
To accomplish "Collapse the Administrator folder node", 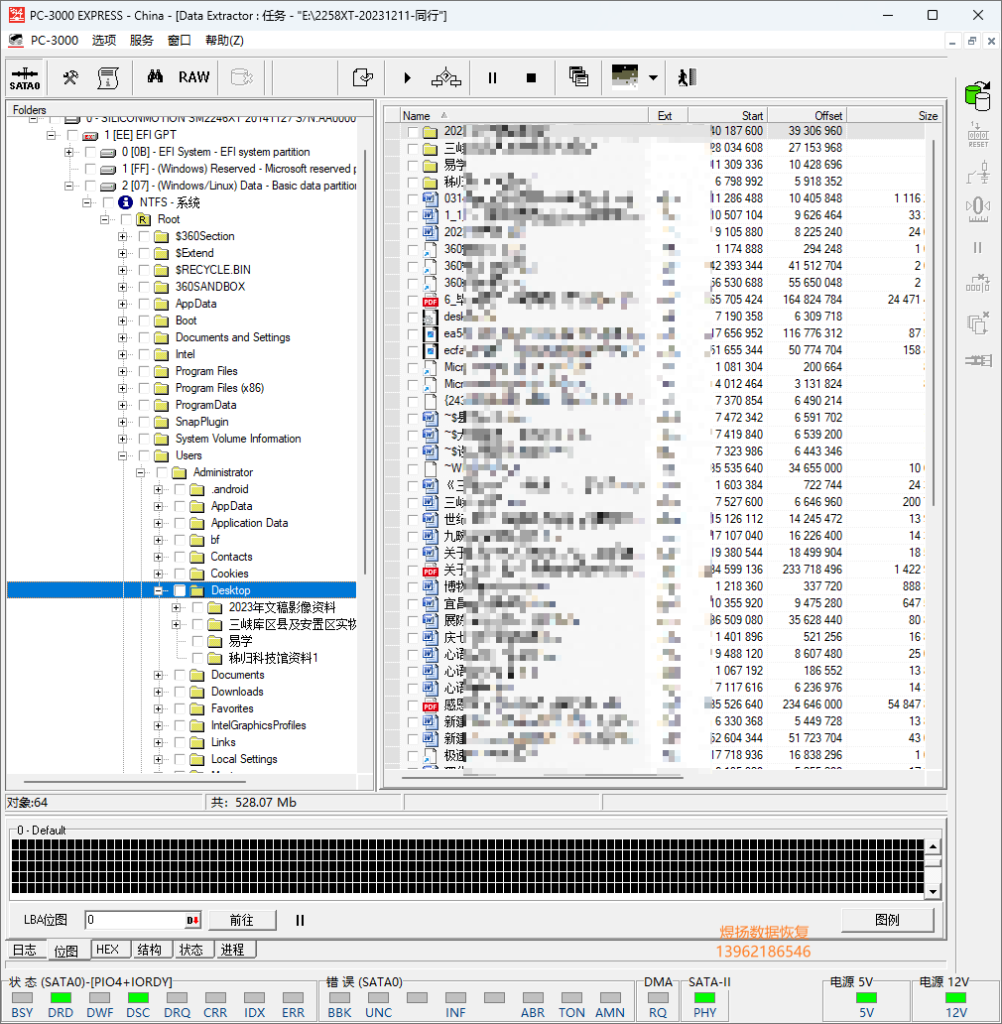I will tap(140, 472).
